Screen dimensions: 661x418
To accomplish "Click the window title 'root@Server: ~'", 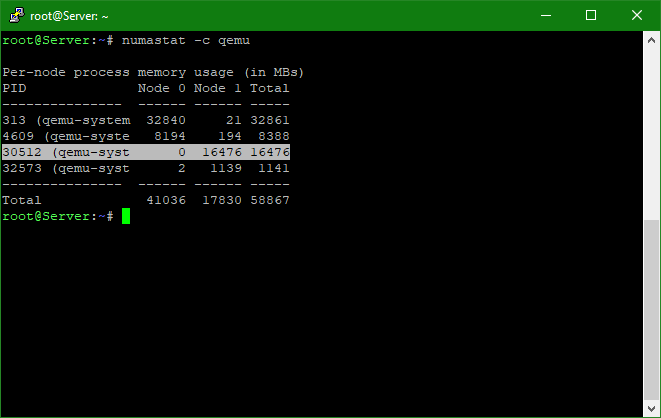I will tap(69, 16).
